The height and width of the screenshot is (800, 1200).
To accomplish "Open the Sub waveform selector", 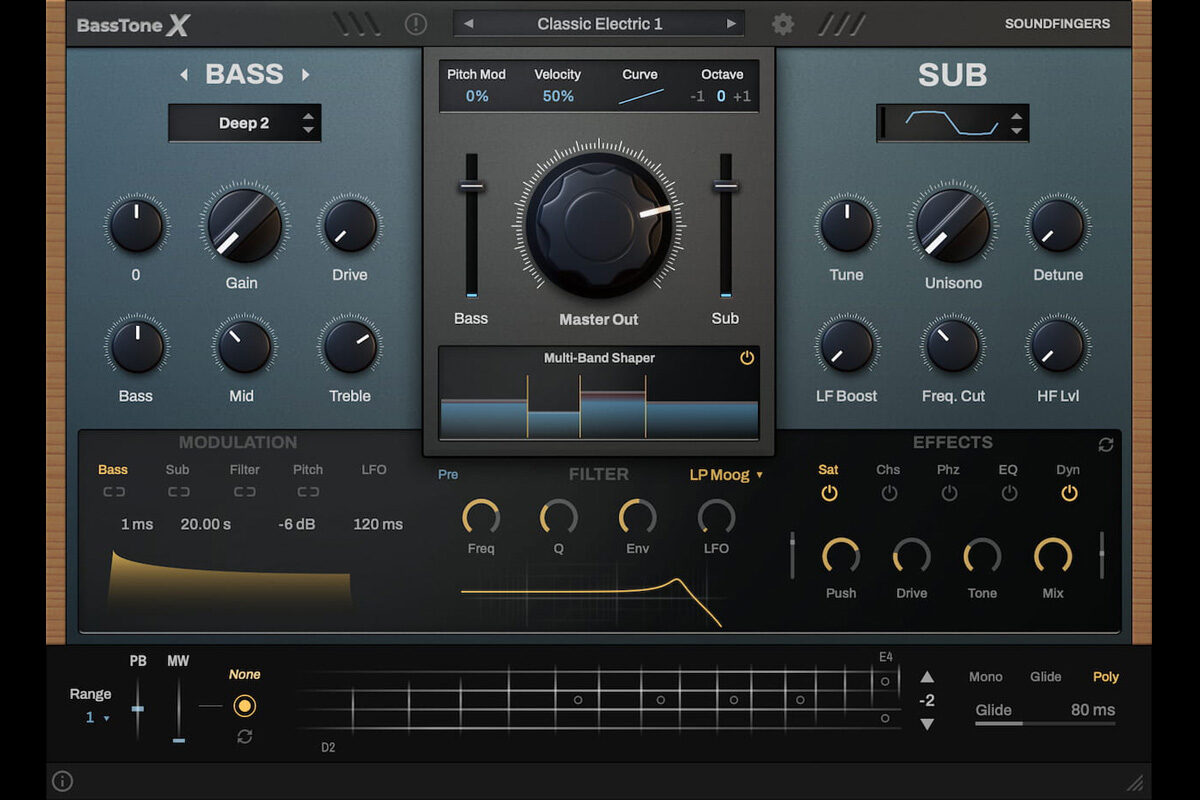I will click(952, 123).
